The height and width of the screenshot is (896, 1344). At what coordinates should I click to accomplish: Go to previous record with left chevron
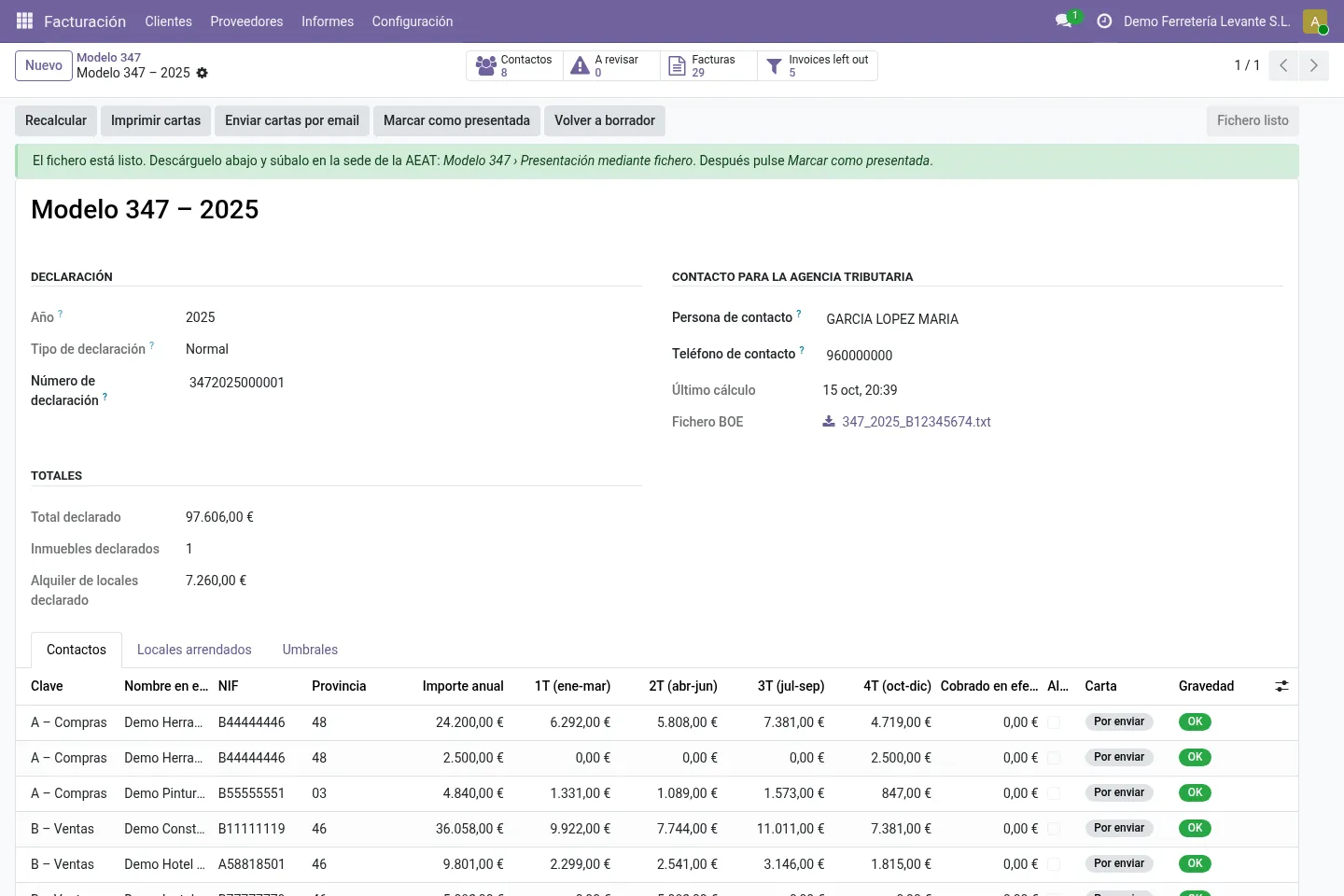coord(1283,65)
